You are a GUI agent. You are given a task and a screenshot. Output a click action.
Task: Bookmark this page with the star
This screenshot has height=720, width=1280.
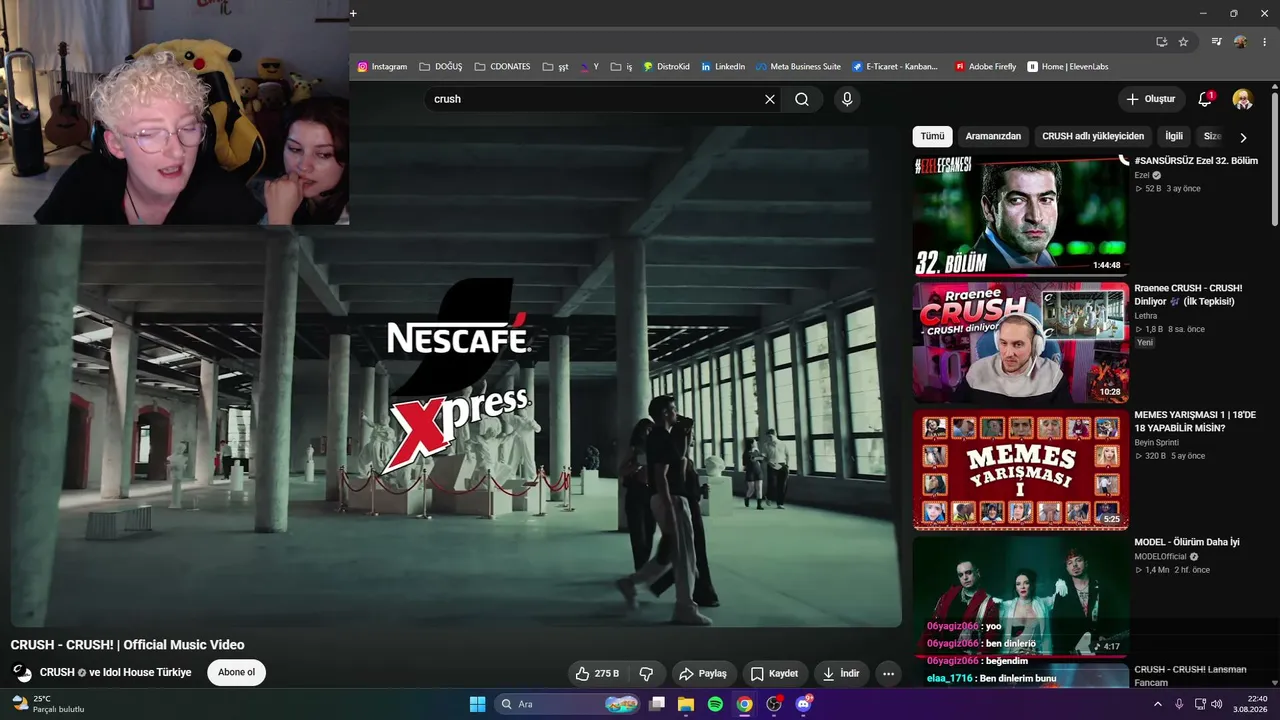tap(1183, 42)
